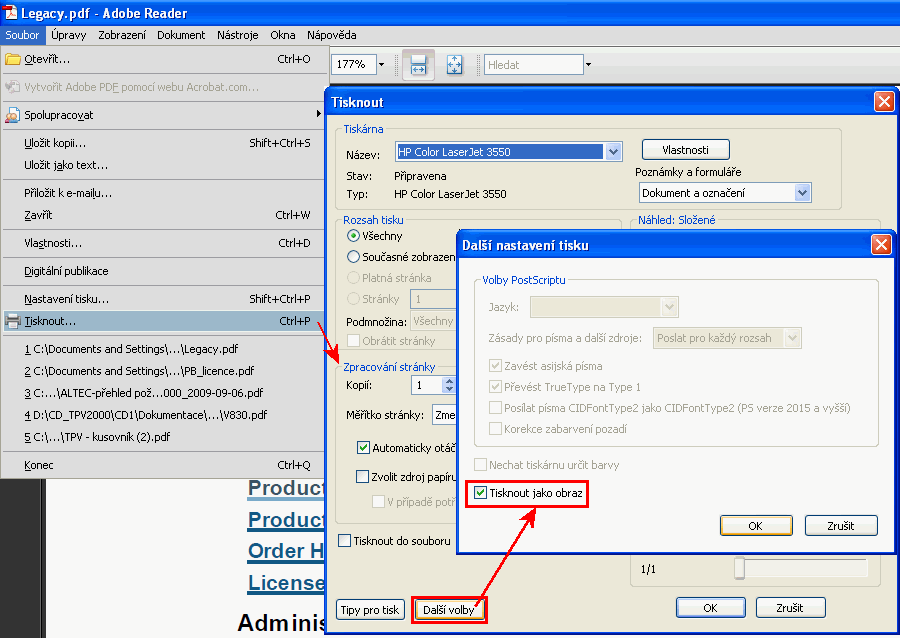Viewport: 900px width, 638px height.
Task: Choose Tisknout from the Soubor menu
Action: click(x=163, y=321)
